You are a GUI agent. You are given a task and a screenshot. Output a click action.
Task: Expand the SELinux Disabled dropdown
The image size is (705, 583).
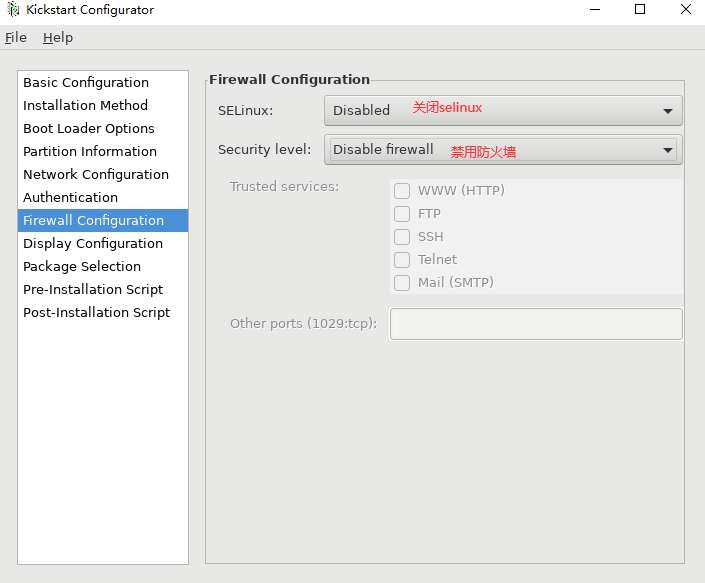point(503,111)
